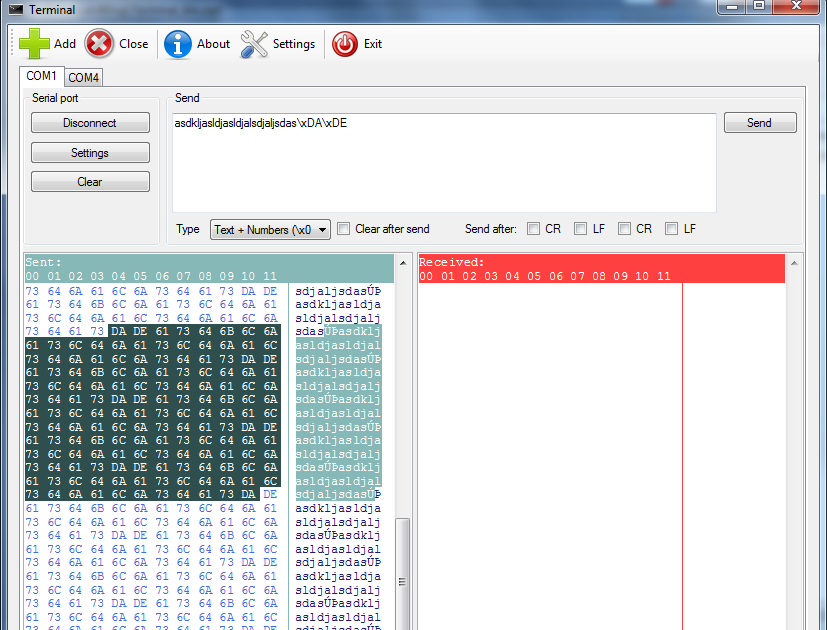This screenshot has width=827, height=630.
Task: Open the blue About info icon
Action: 178,44
